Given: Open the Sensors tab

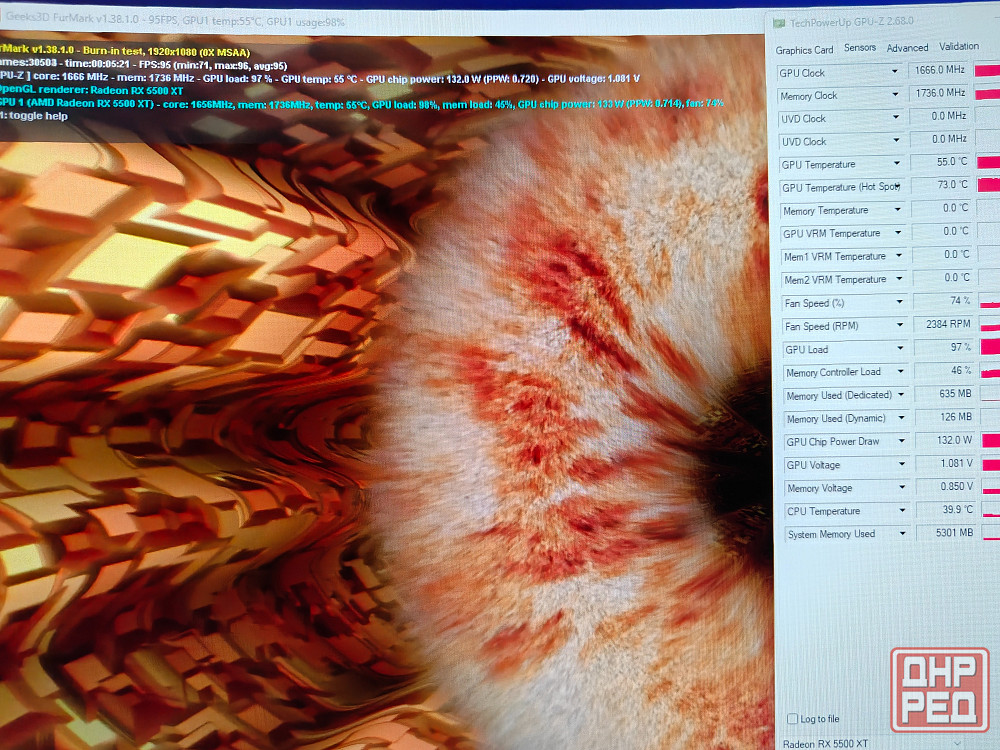Looking at the screenshot, I should coord(860,48).
